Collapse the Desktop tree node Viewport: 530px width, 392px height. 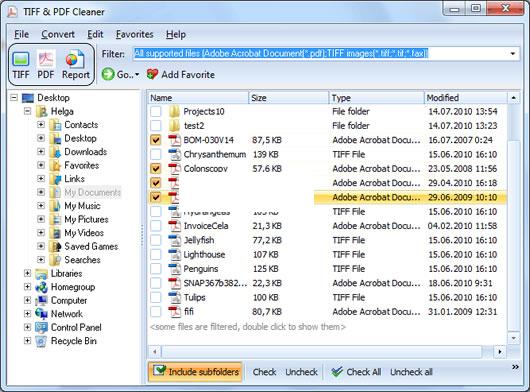tap(14, 98)
